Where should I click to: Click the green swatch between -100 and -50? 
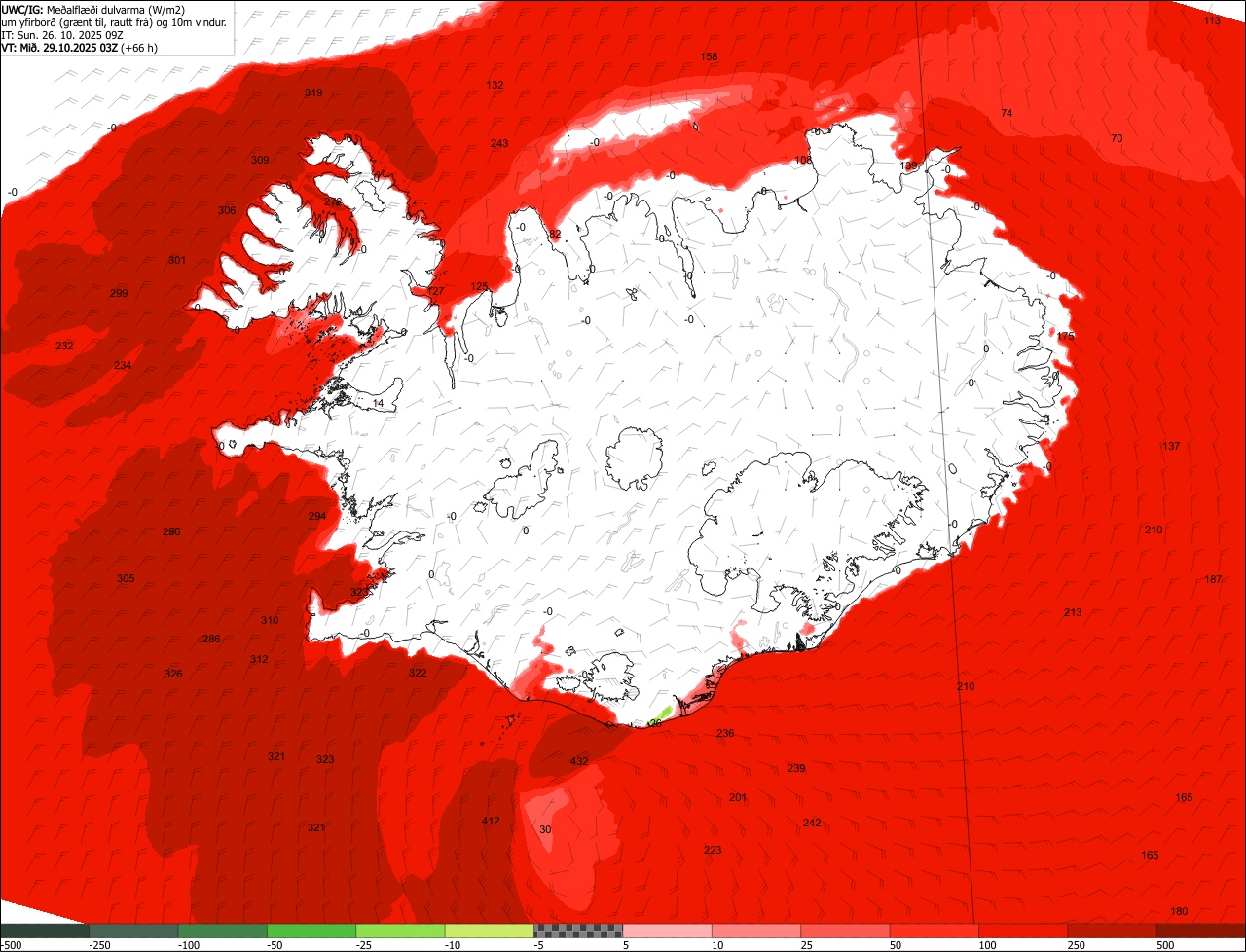(x=223, y=931)
